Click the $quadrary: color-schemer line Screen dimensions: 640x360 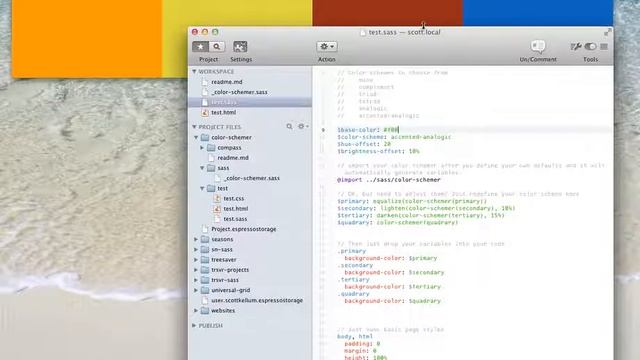(398, 223)
